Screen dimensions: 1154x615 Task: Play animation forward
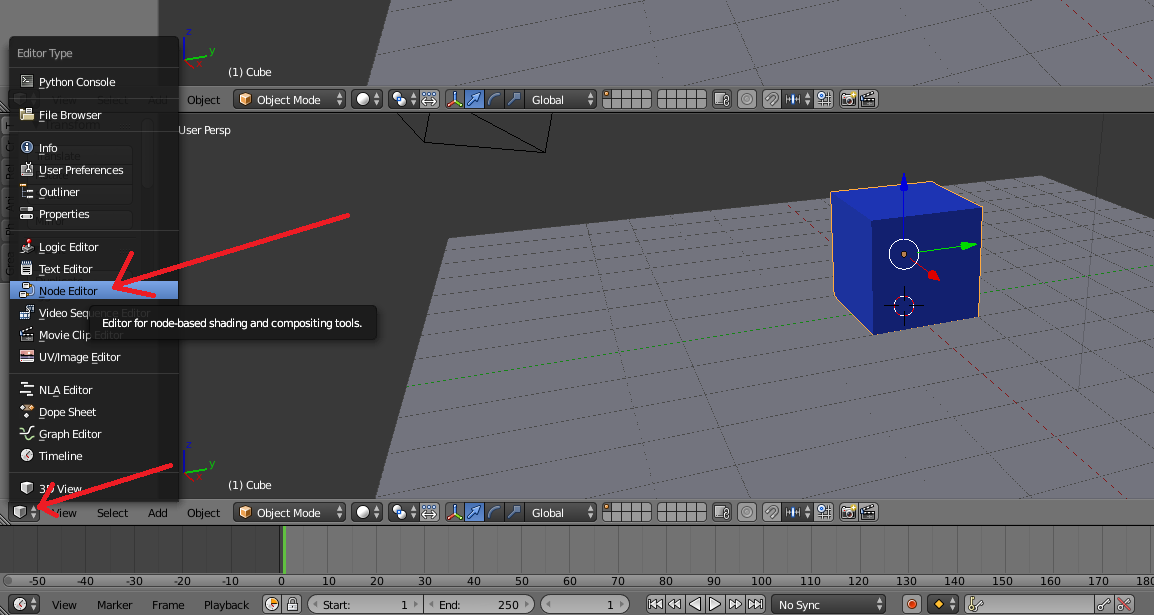[715, 604]
